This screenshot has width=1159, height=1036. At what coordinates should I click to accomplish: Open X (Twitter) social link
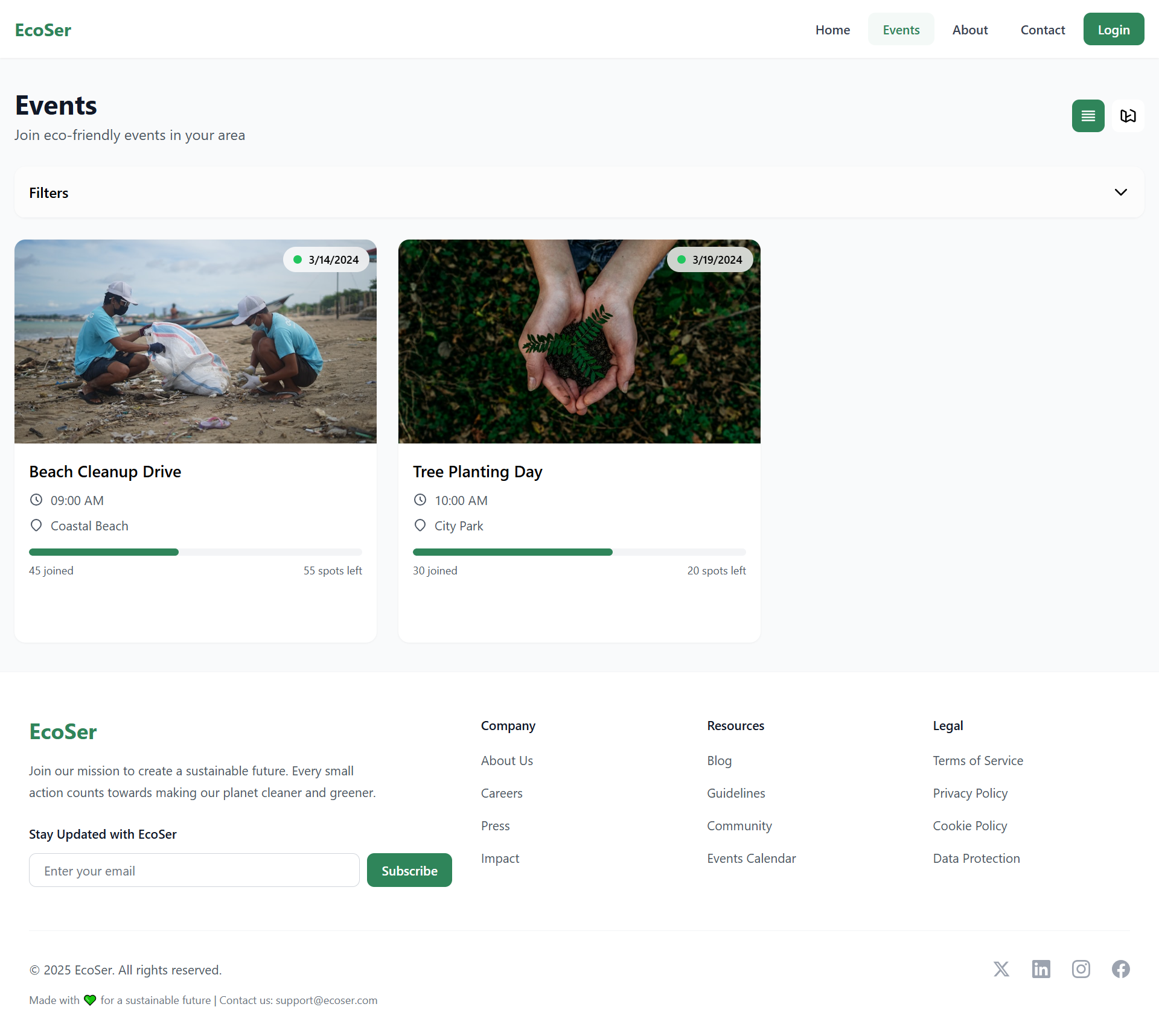[x=1001, y=969]
